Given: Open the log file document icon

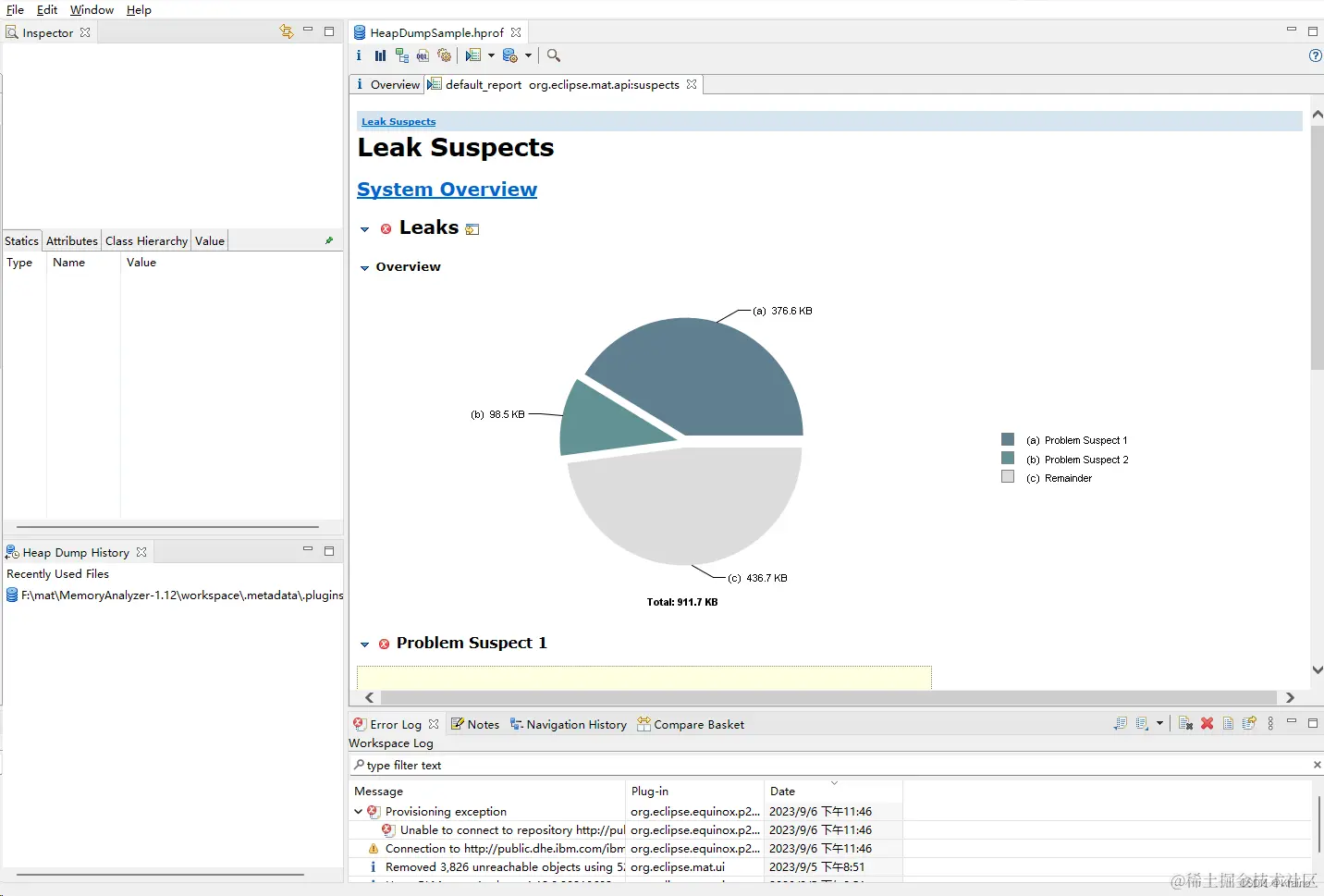Looking at the screenshot, I should (1228, 723).
